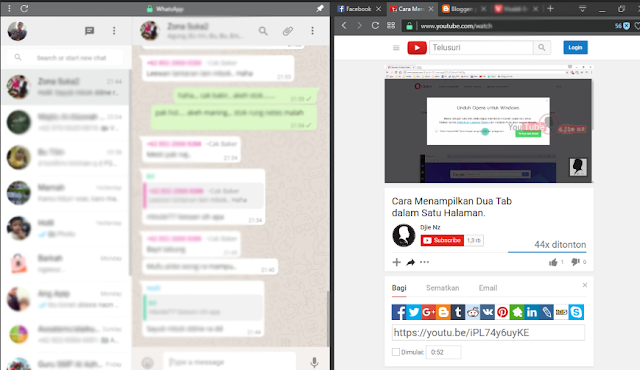The height and width of the screenshot is (370, 640).
Task: Share video to Facebook
Action: pyautogui.click(x=399, y=312)
